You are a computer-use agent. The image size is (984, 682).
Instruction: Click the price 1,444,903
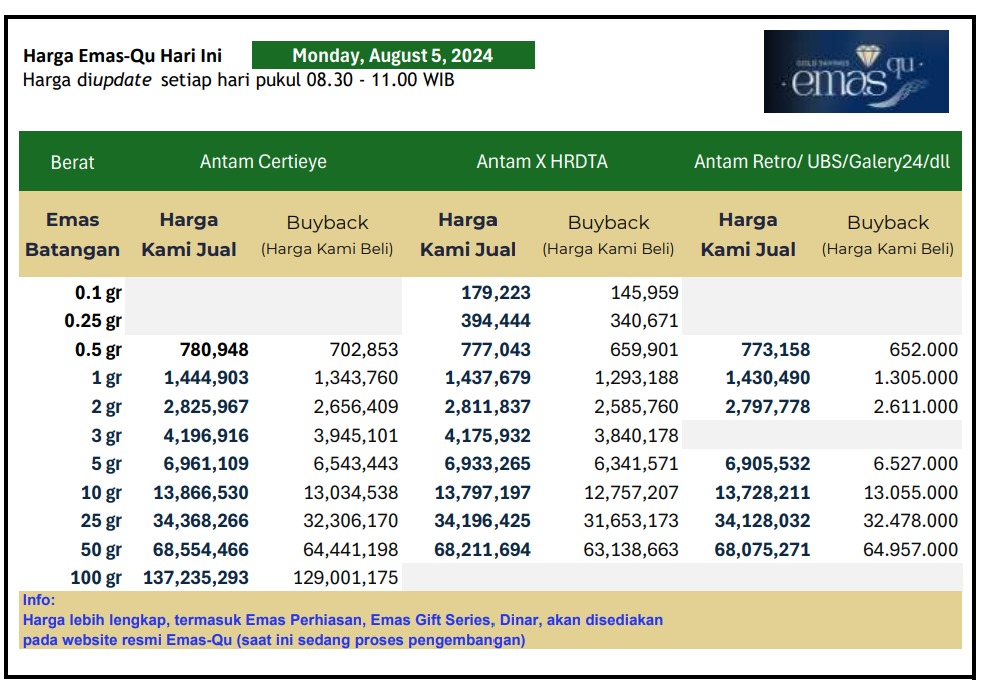(206, 378)
